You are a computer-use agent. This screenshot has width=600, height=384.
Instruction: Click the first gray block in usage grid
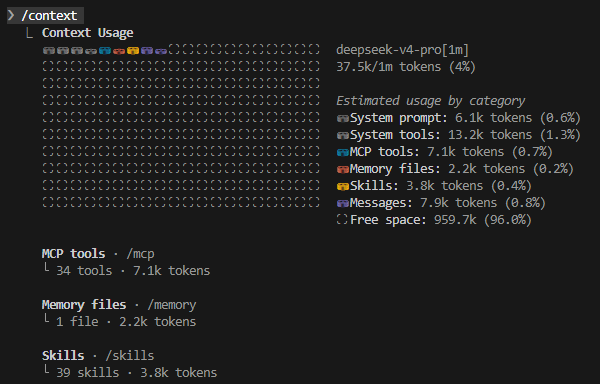pyautogui.click(x=49, y=50)
